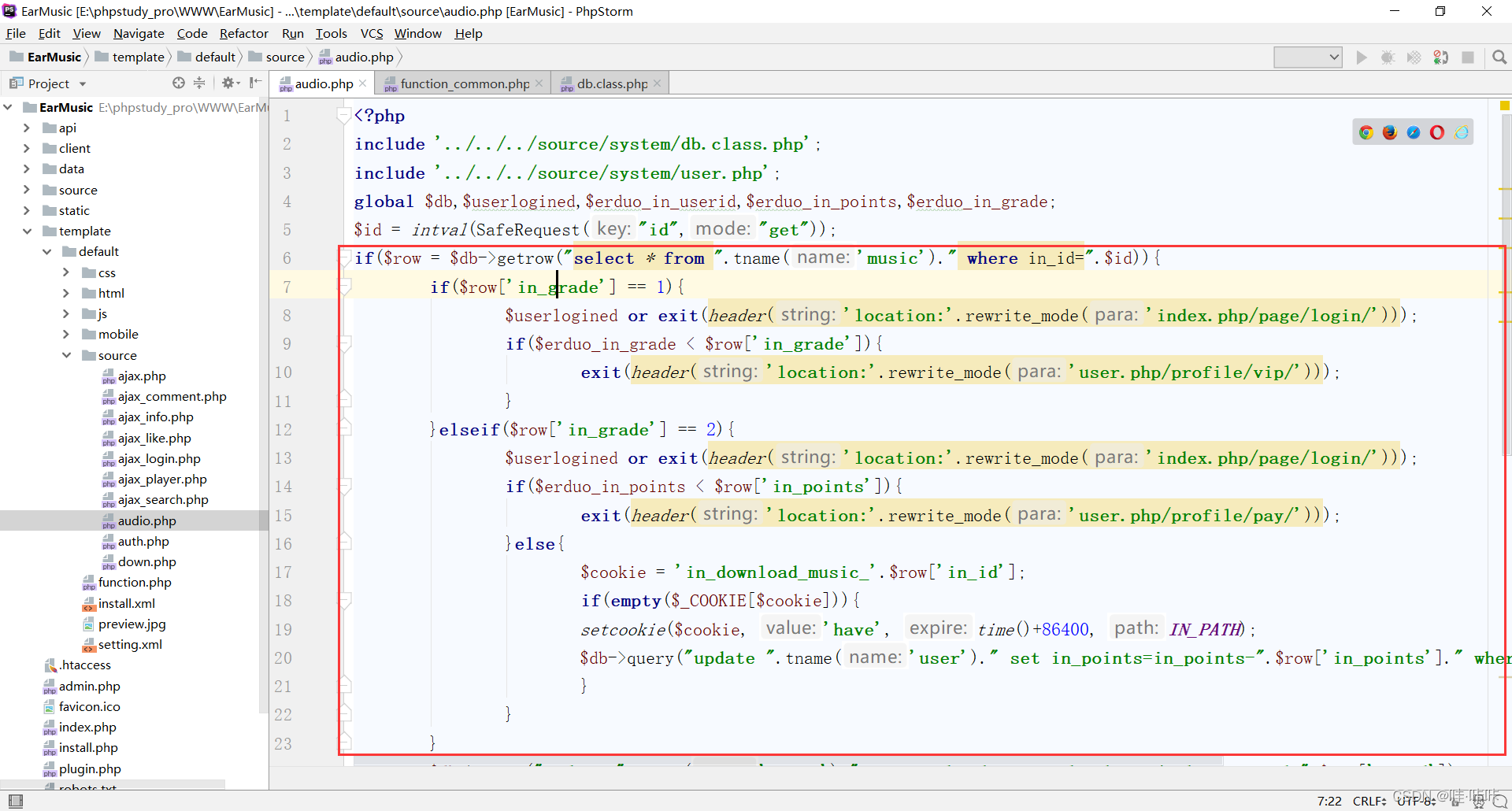Collapse the EarMusic project root
Screen dimensions: 1512x811
click(x=7, y=107)
